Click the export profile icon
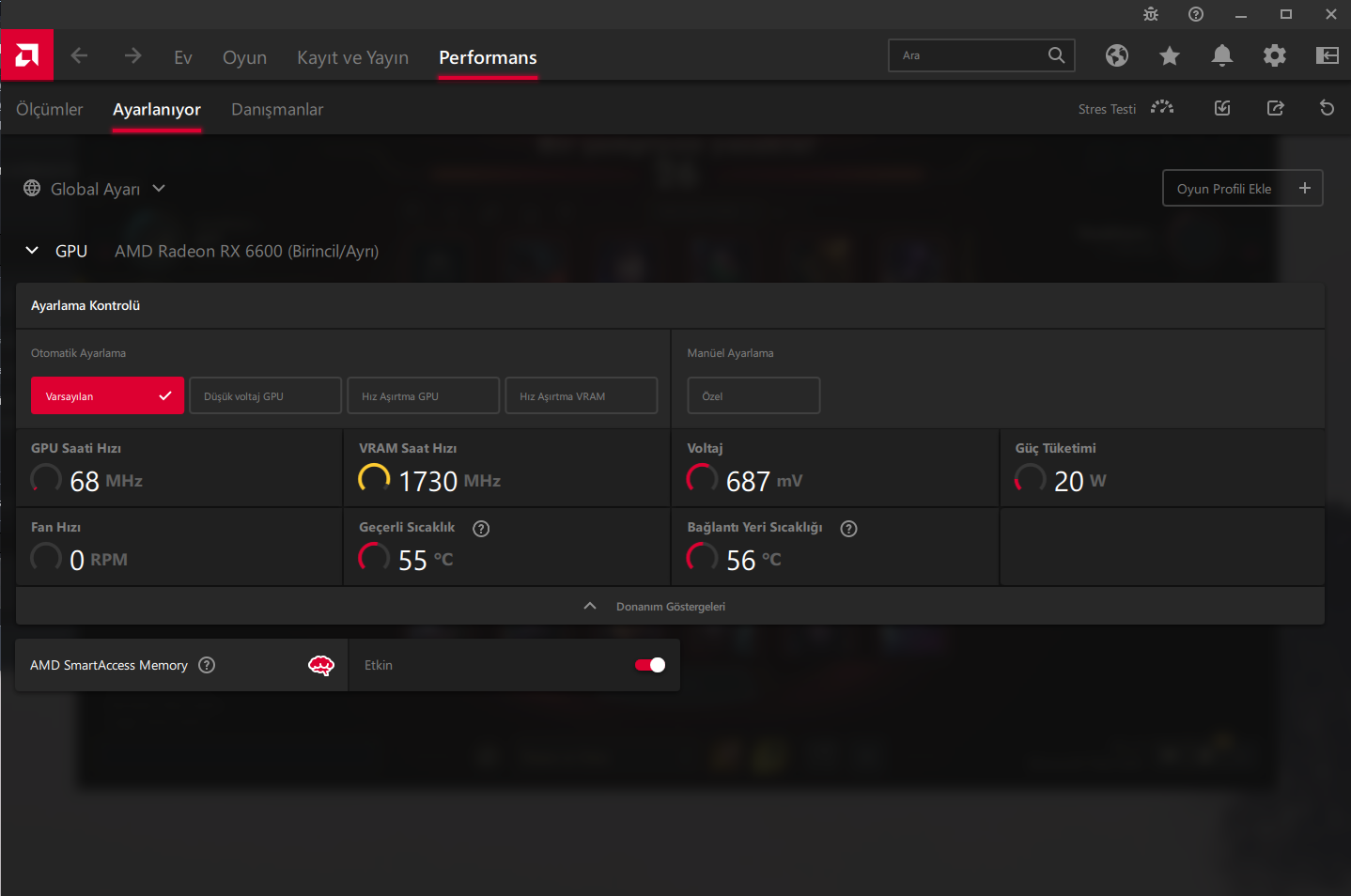The image size is (1351, 896). click(1275, 108)
